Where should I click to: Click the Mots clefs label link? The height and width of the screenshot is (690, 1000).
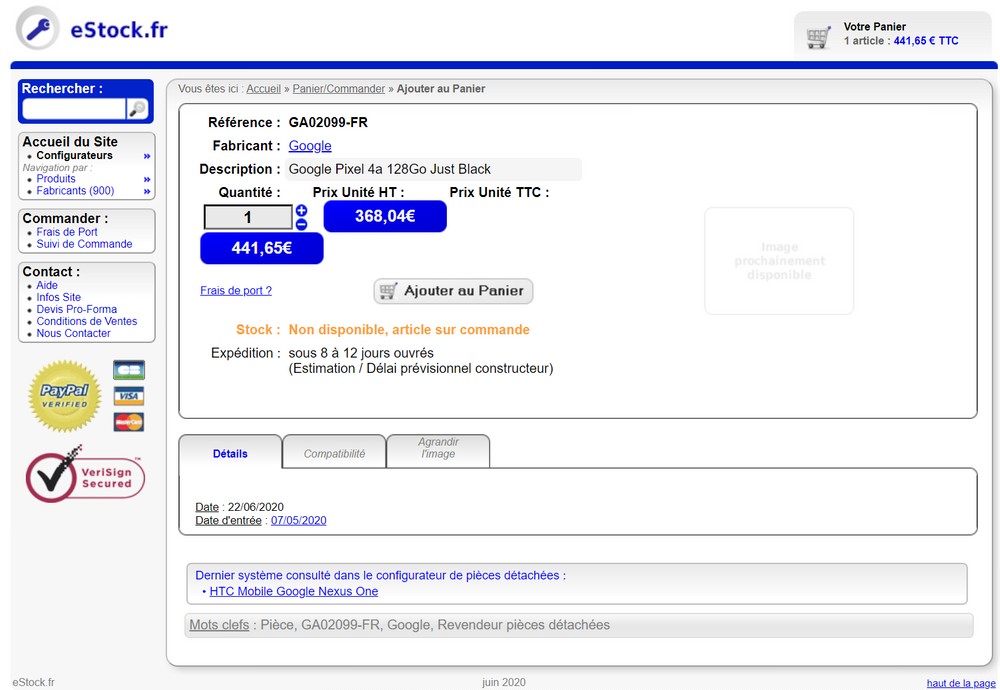(219, 625)
